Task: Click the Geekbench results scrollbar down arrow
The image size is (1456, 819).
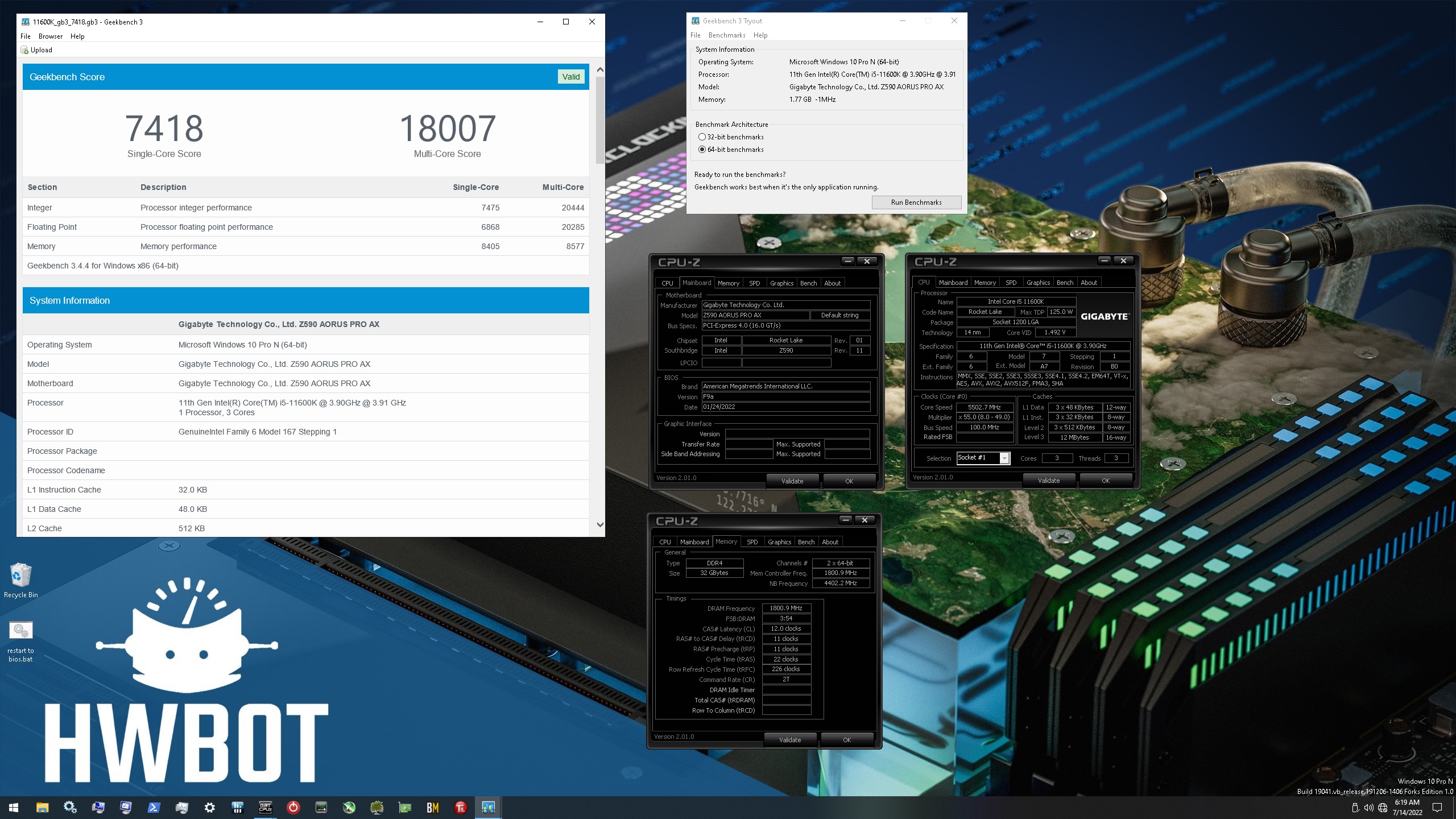Action: (x=599, y=525)
